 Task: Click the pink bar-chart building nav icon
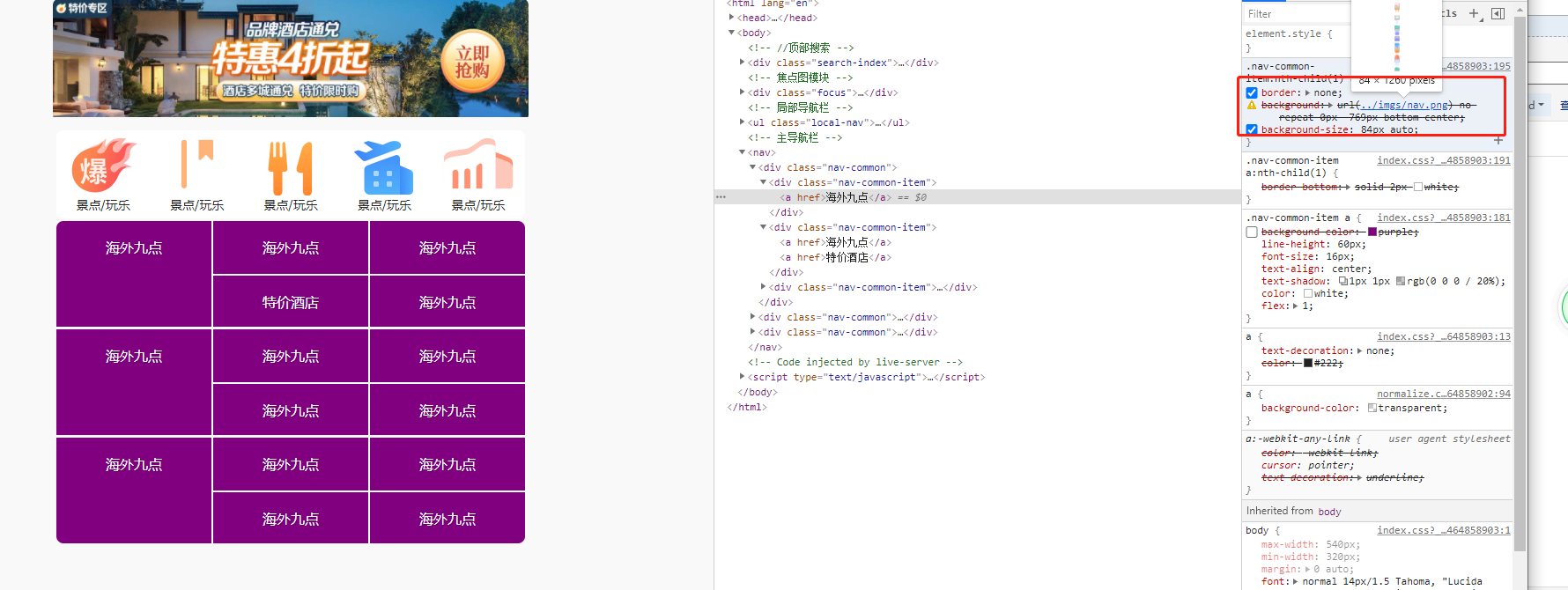click(x=477, y=165)
